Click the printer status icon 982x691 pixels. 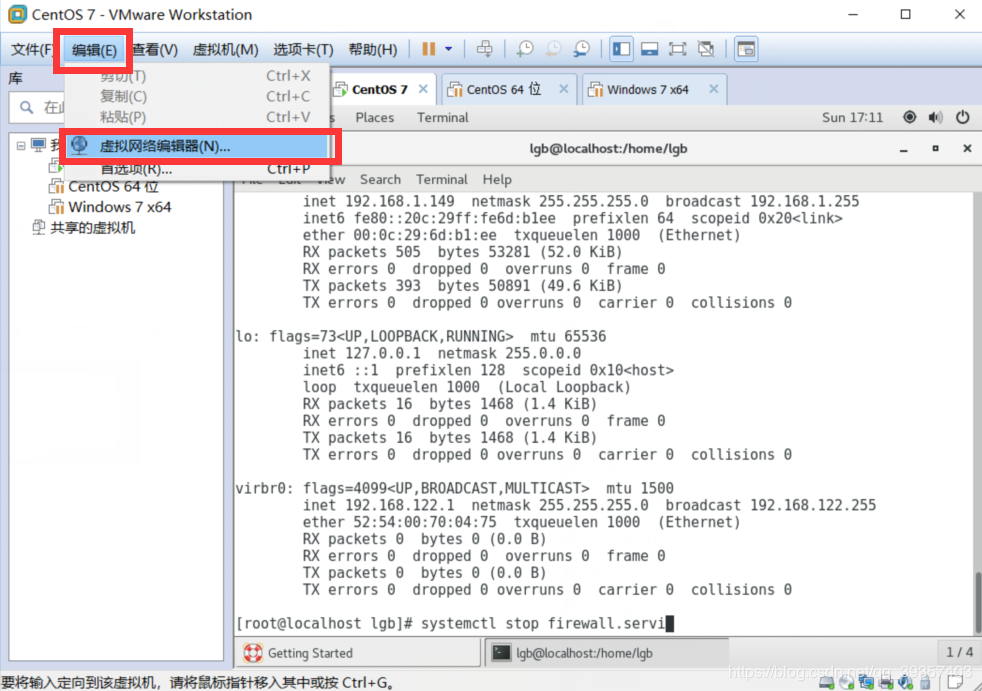tap(886, 682)
